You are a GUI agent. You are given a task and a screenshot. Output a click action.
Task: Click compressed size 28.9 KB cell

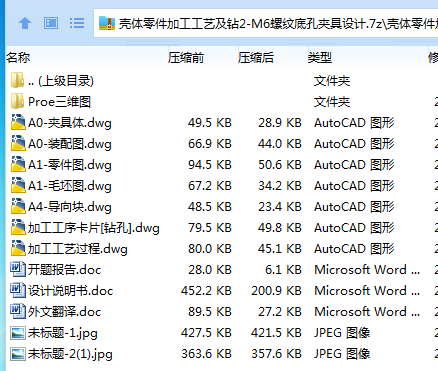[280, 123]
